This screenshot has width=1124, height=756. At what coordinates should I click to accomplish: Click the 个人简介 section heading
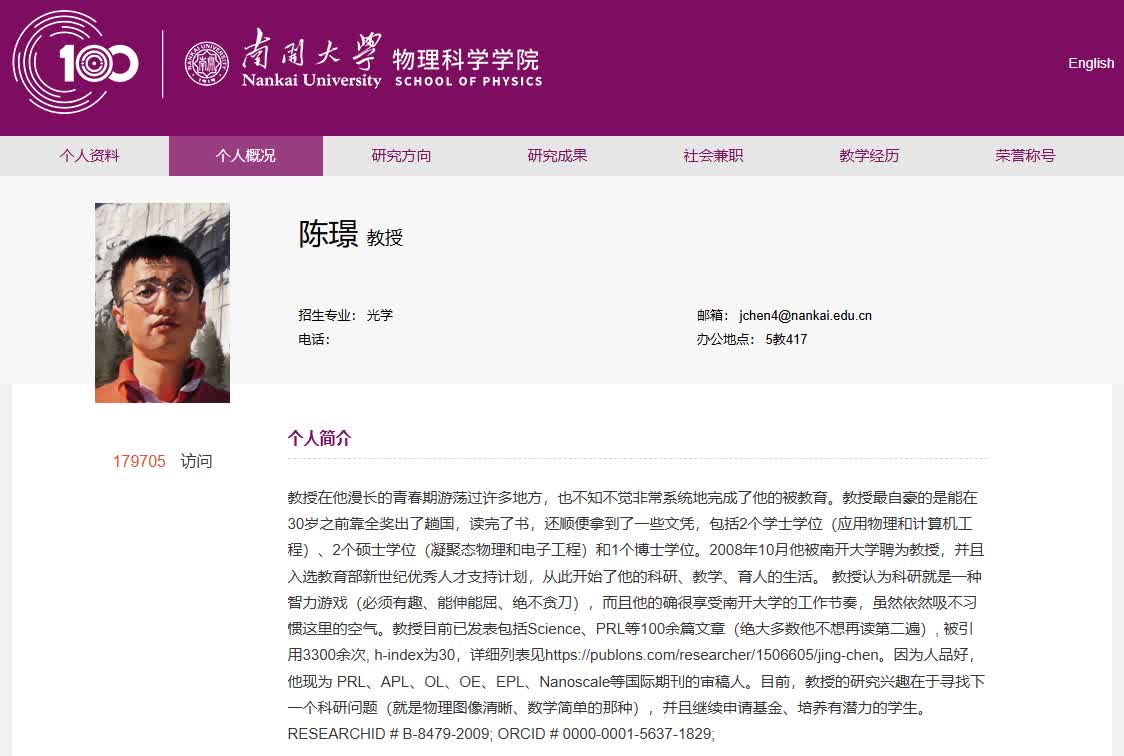pos(320,438)
